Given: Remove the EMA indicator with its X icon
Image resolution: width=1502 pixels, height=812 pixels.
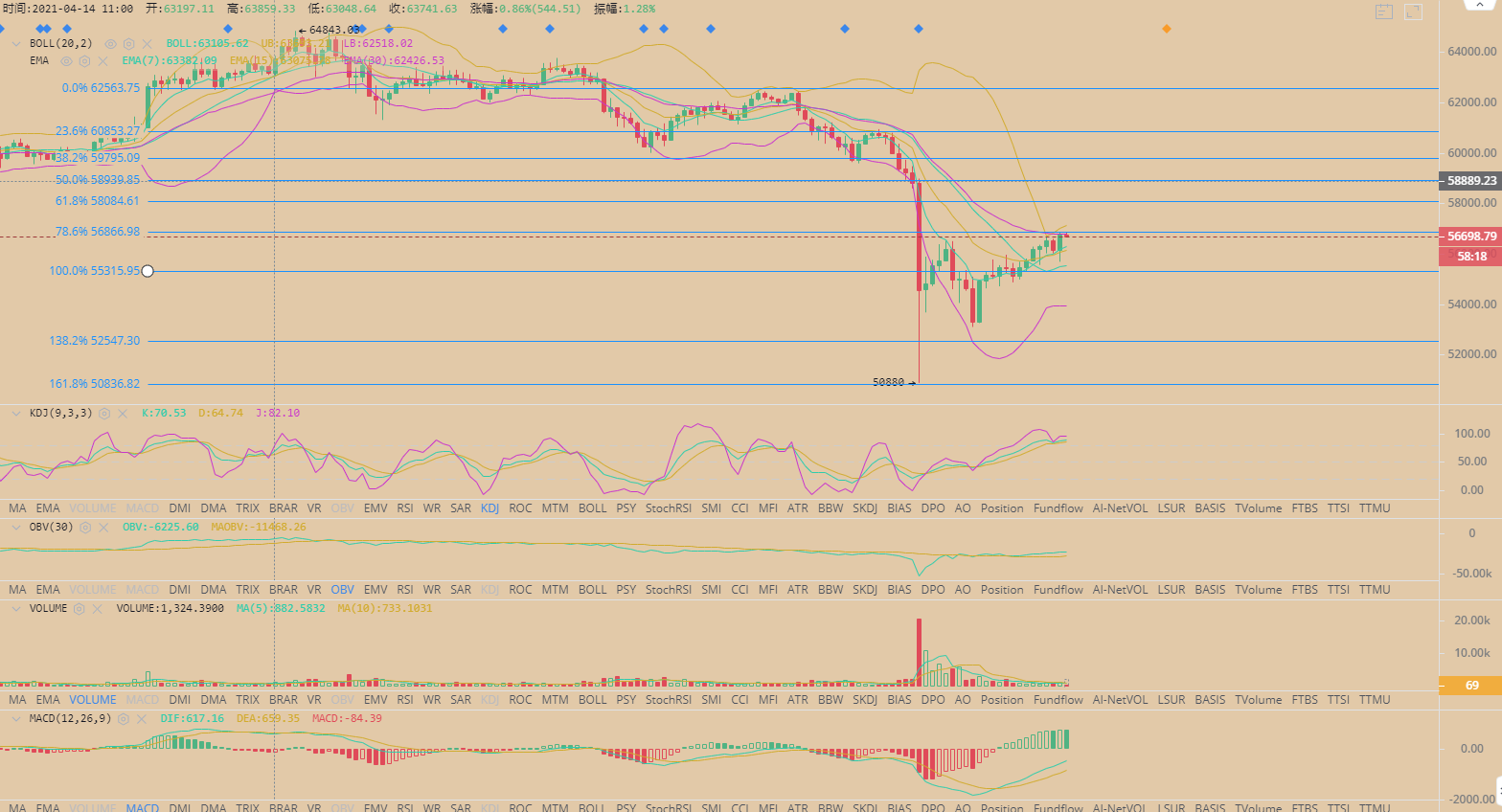Looking at the screenshot, I should click(102, 61).
